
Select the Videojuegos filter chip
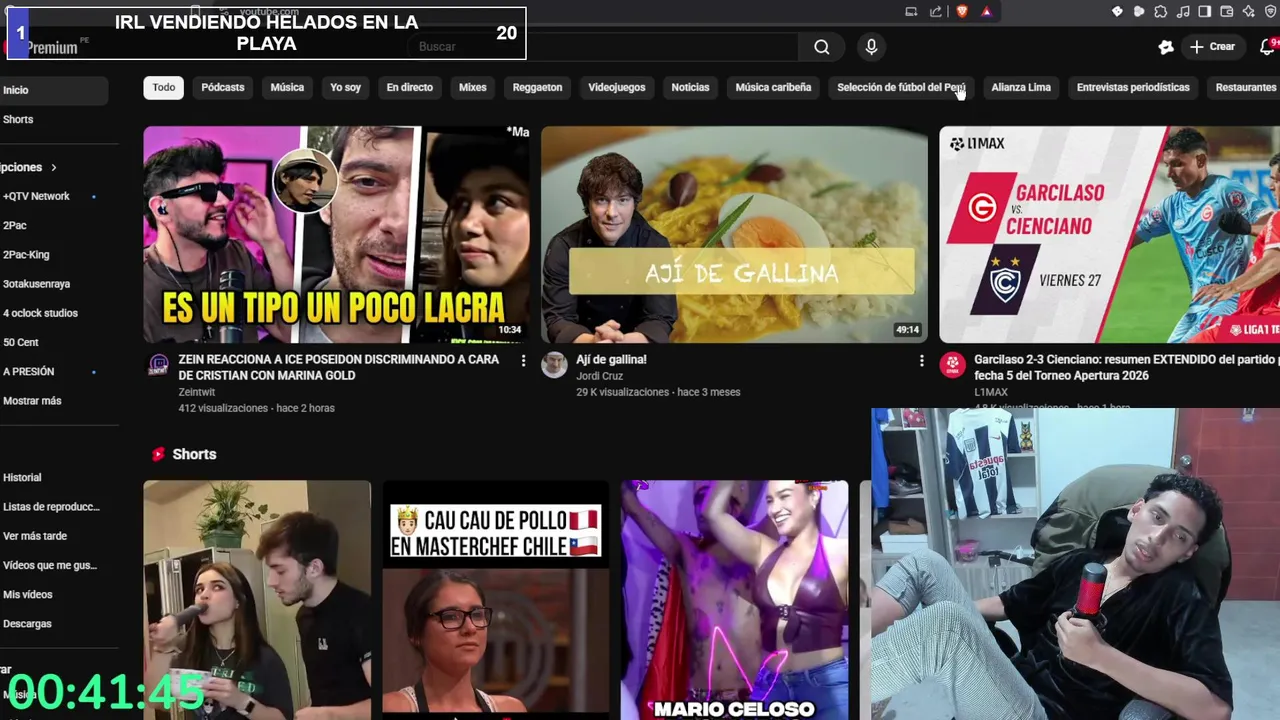click(617, 87)
